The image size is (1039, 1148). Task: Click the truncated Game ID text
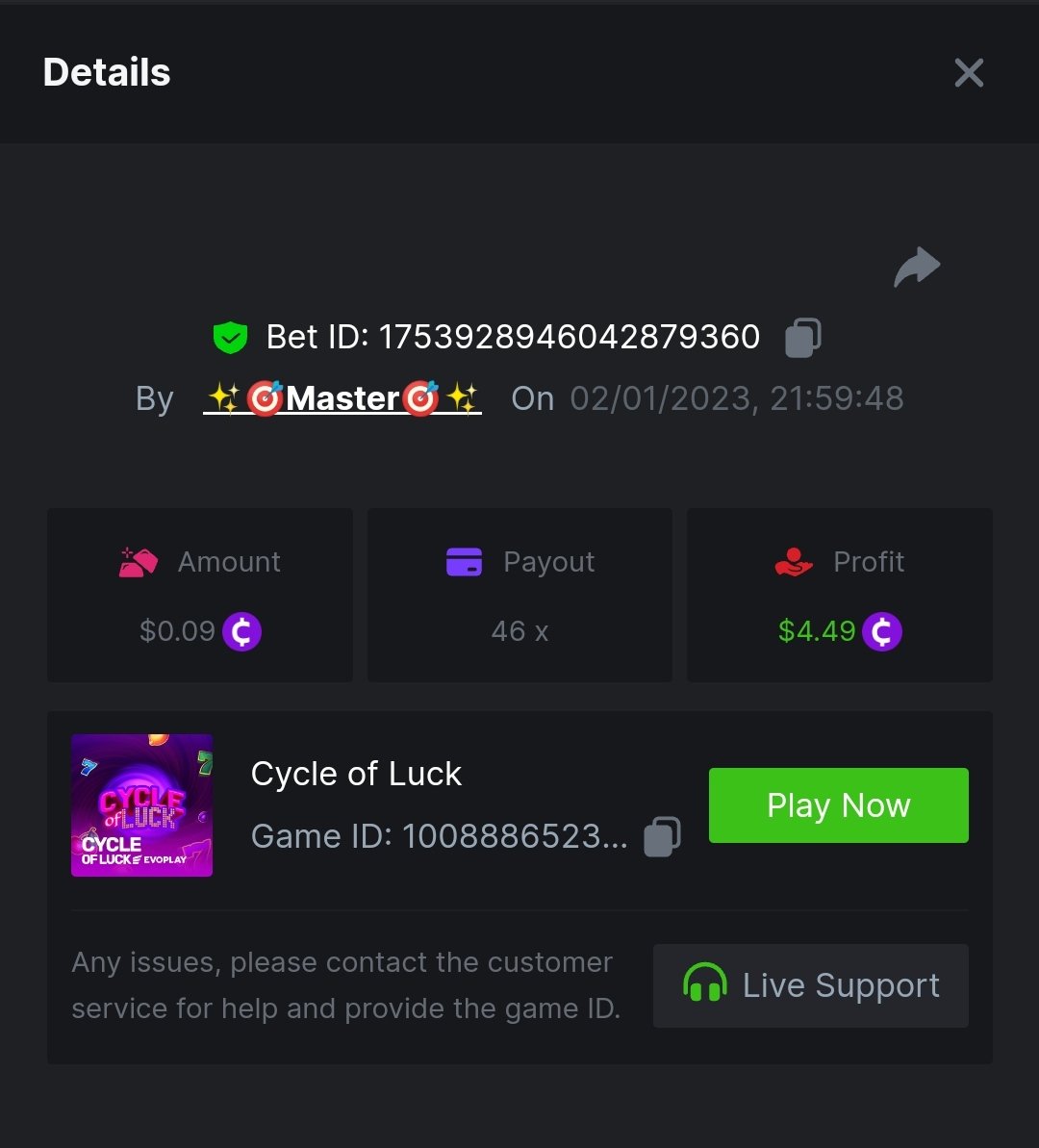pyautogui.click(x=439, y=836)
